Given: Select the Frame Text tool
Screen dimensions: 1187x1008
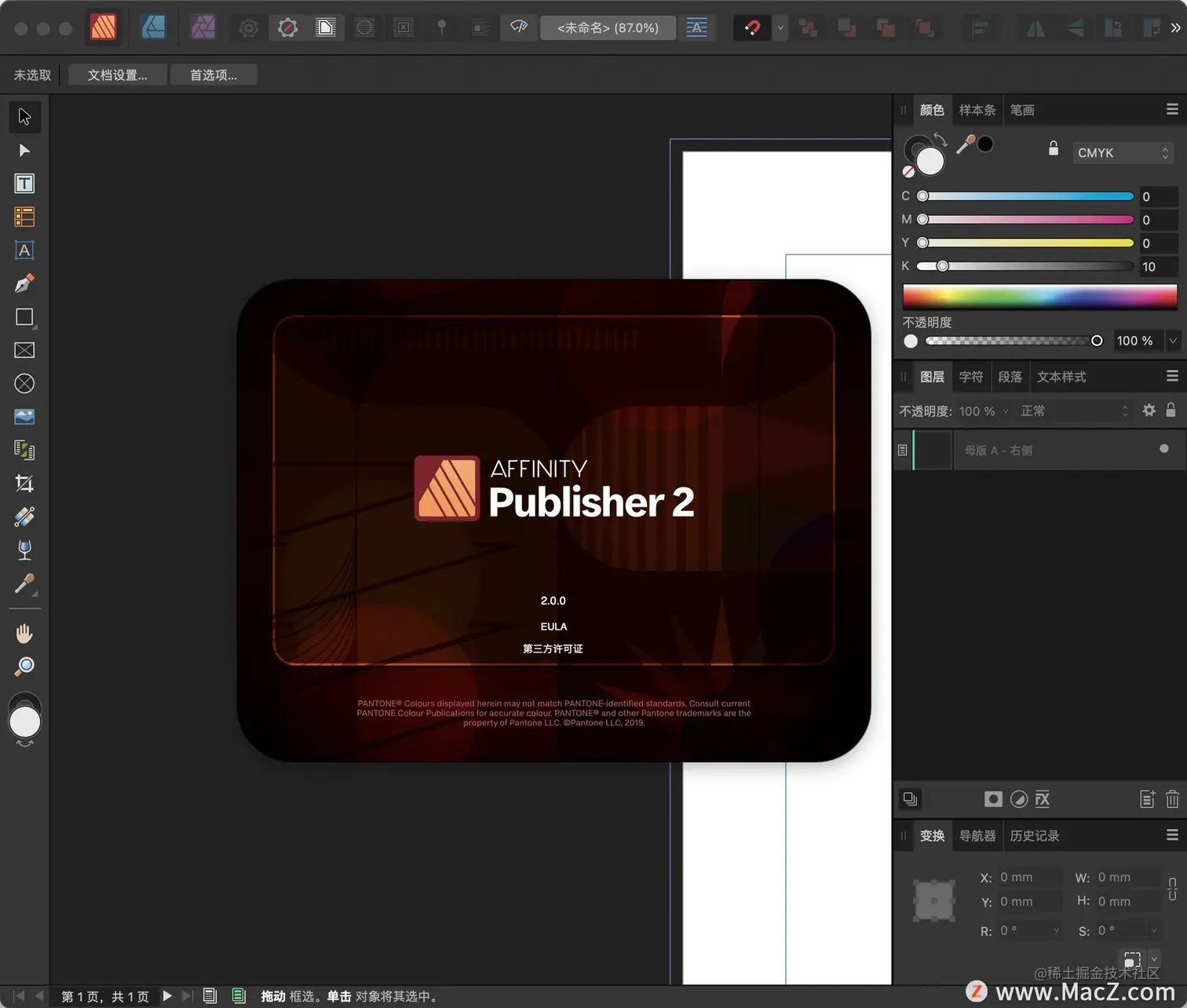Looking at the screenshot, I should (24, 184).
